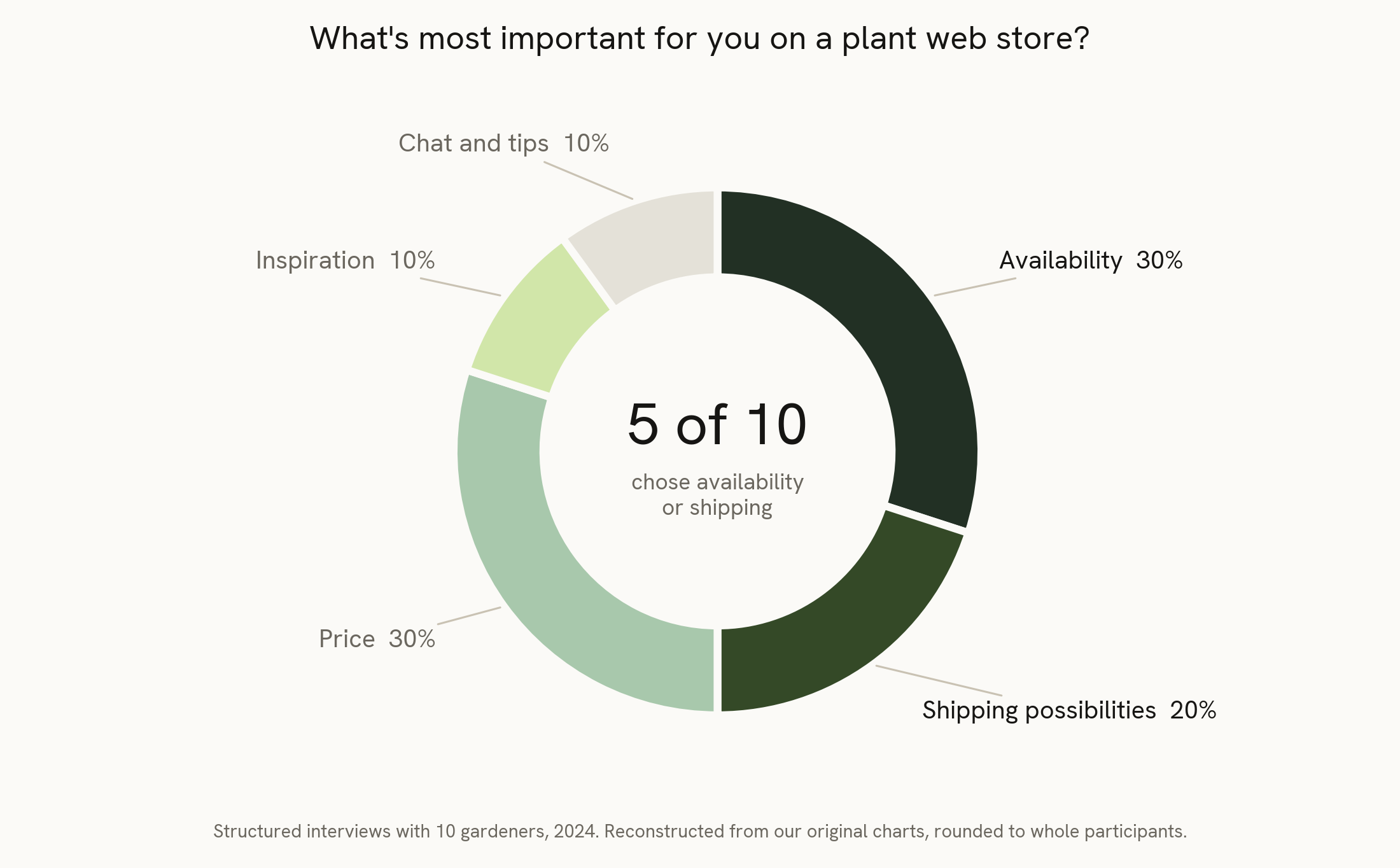This screenshot has height=868, width=1400.
Task: Click the leader line for Chat and tips
Action: (589, 181)
